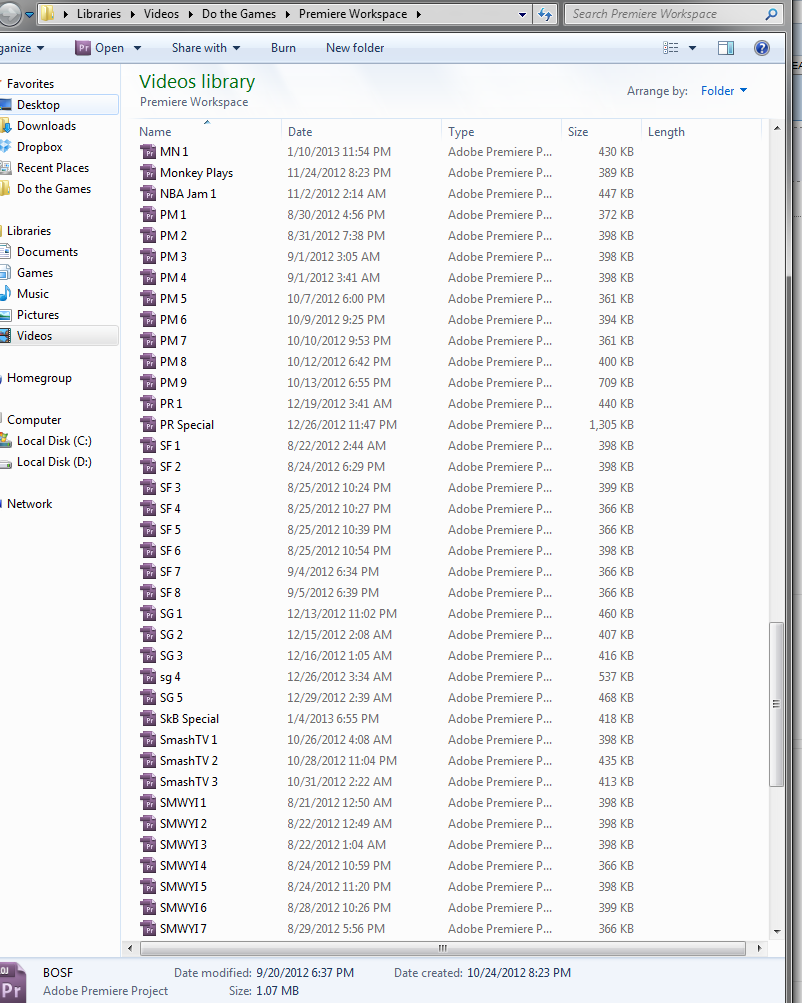Click the scroll up arrow of file list

776,129
